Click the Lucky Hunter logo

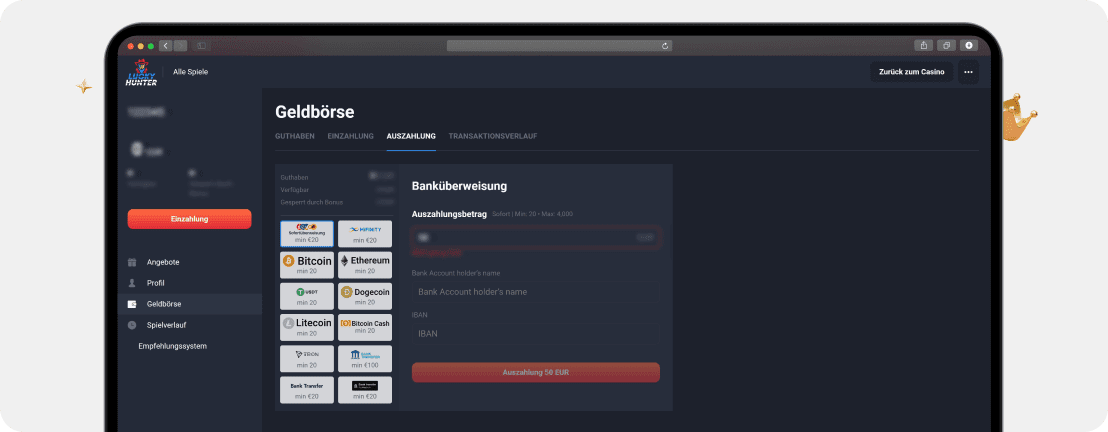tap(141, 73)
